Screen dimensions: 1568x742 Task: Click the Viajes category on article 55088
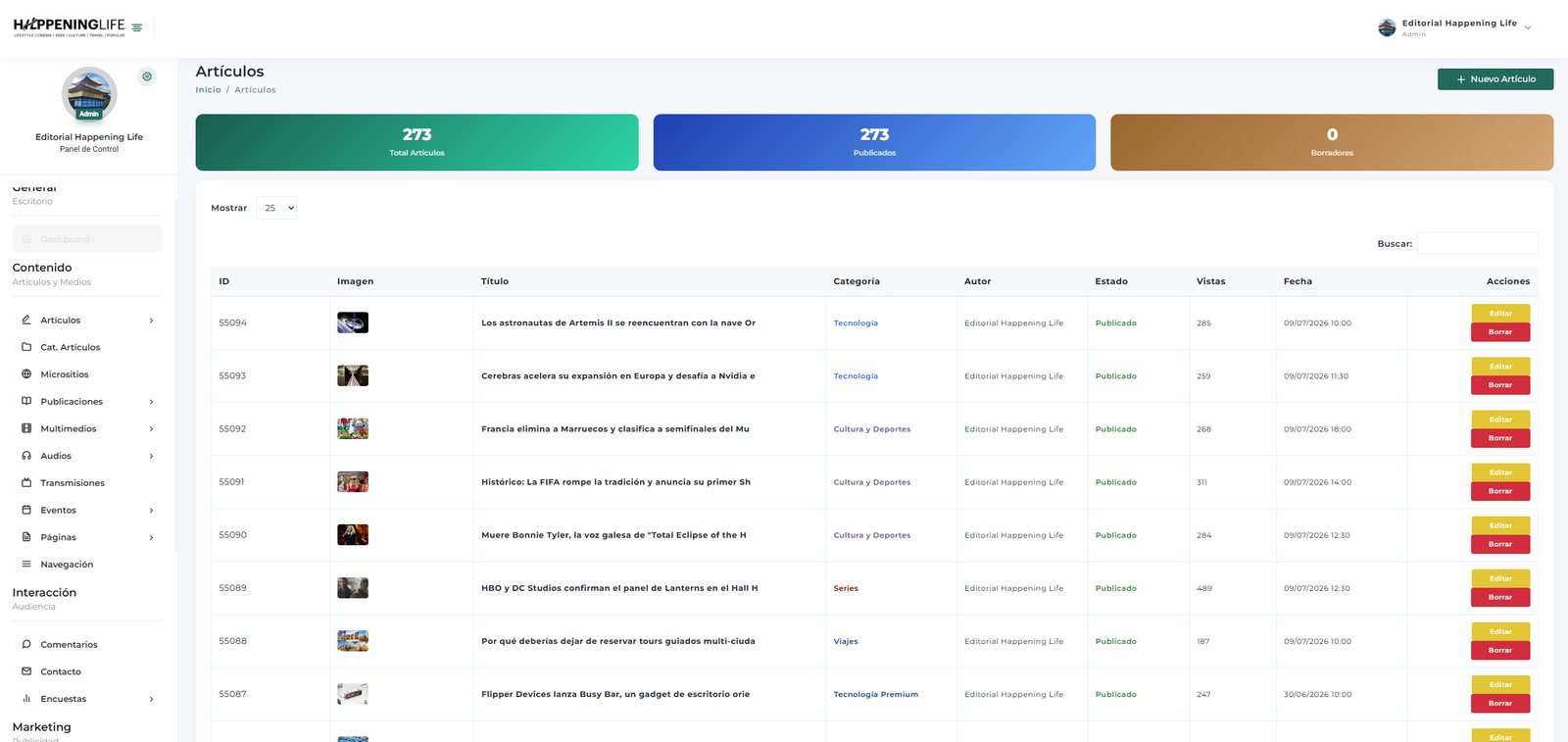[x=846, y=641]
